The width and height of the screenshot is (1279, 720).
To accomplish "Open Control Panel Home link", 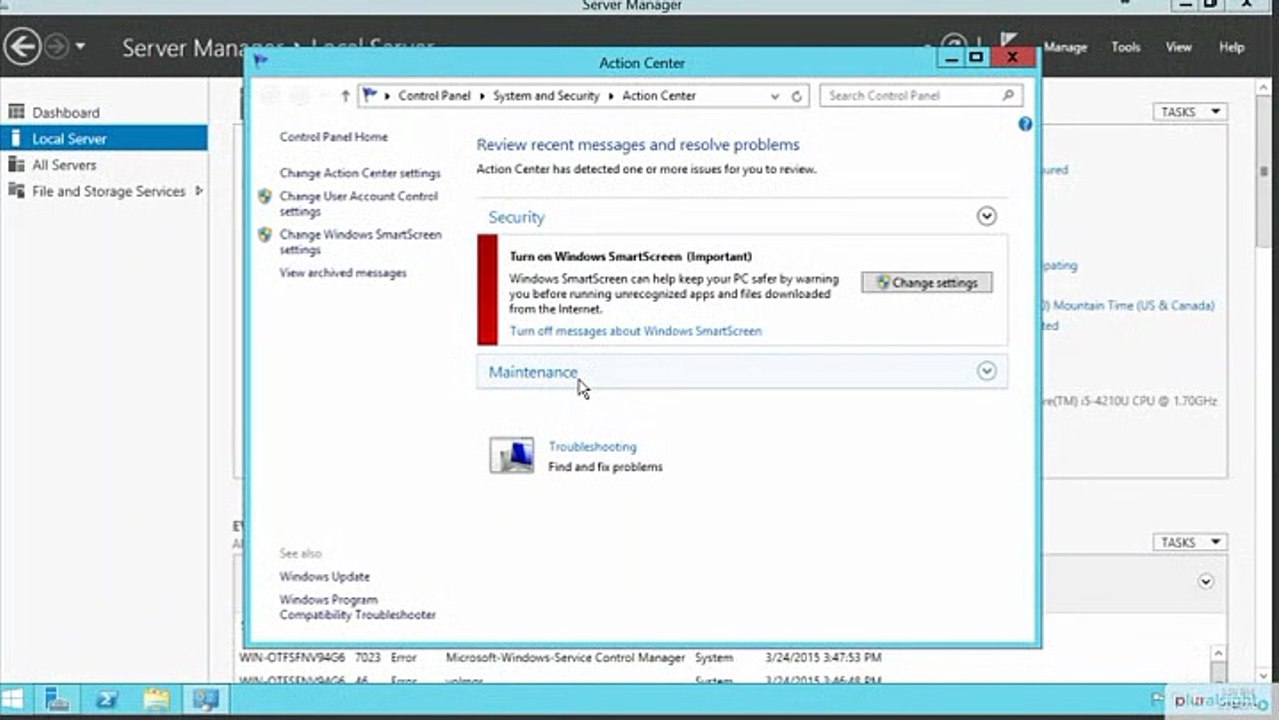I will (333, 136).
